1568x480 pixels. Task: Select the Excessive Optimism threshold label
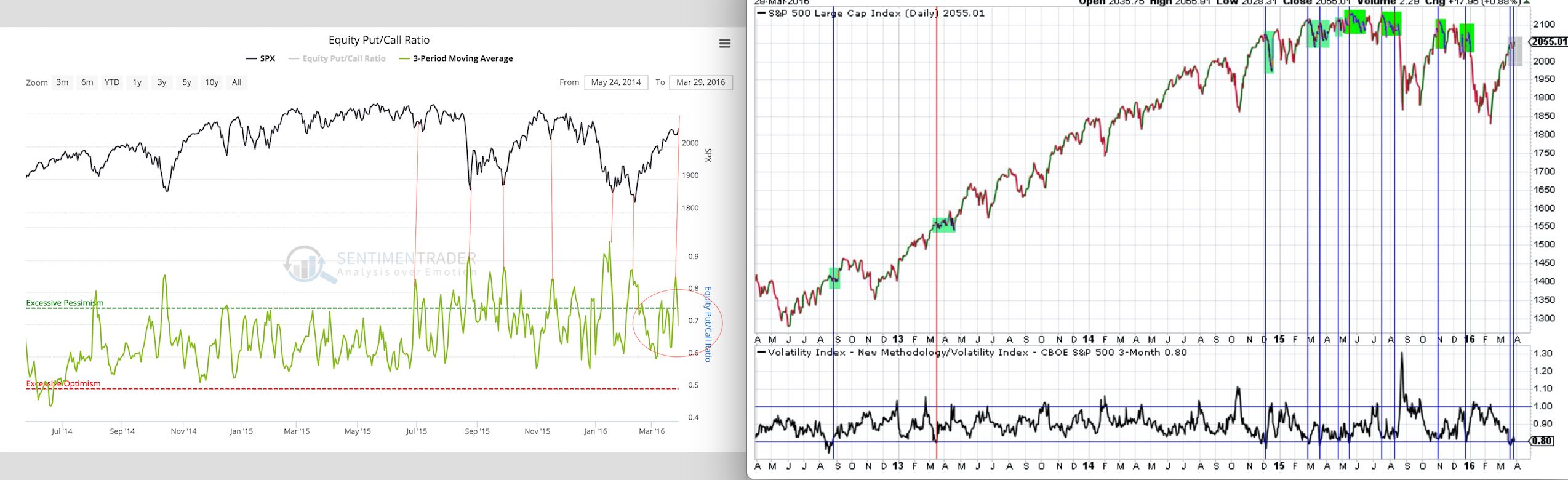63,383
